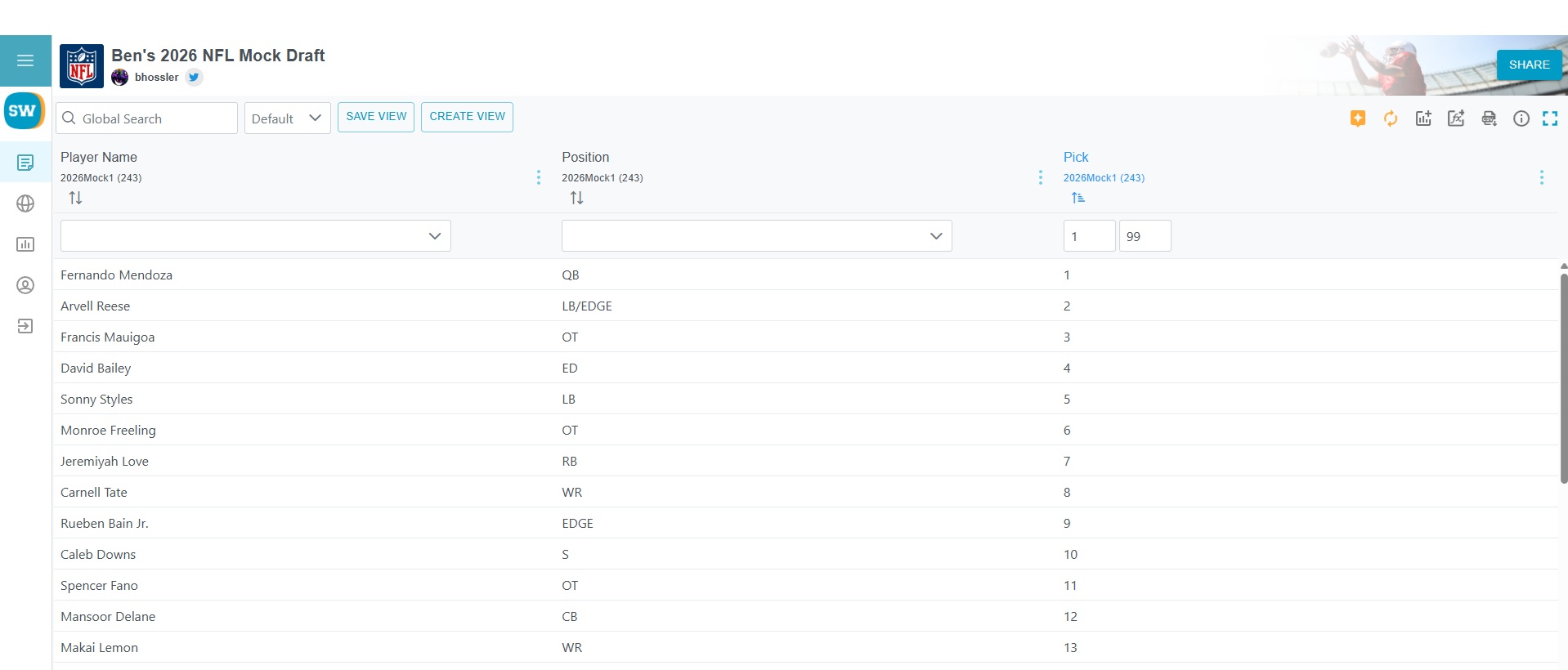This screenshot has width=1568, height=670.
Task: Toggle sort on Player Name column
Action: 75,198
